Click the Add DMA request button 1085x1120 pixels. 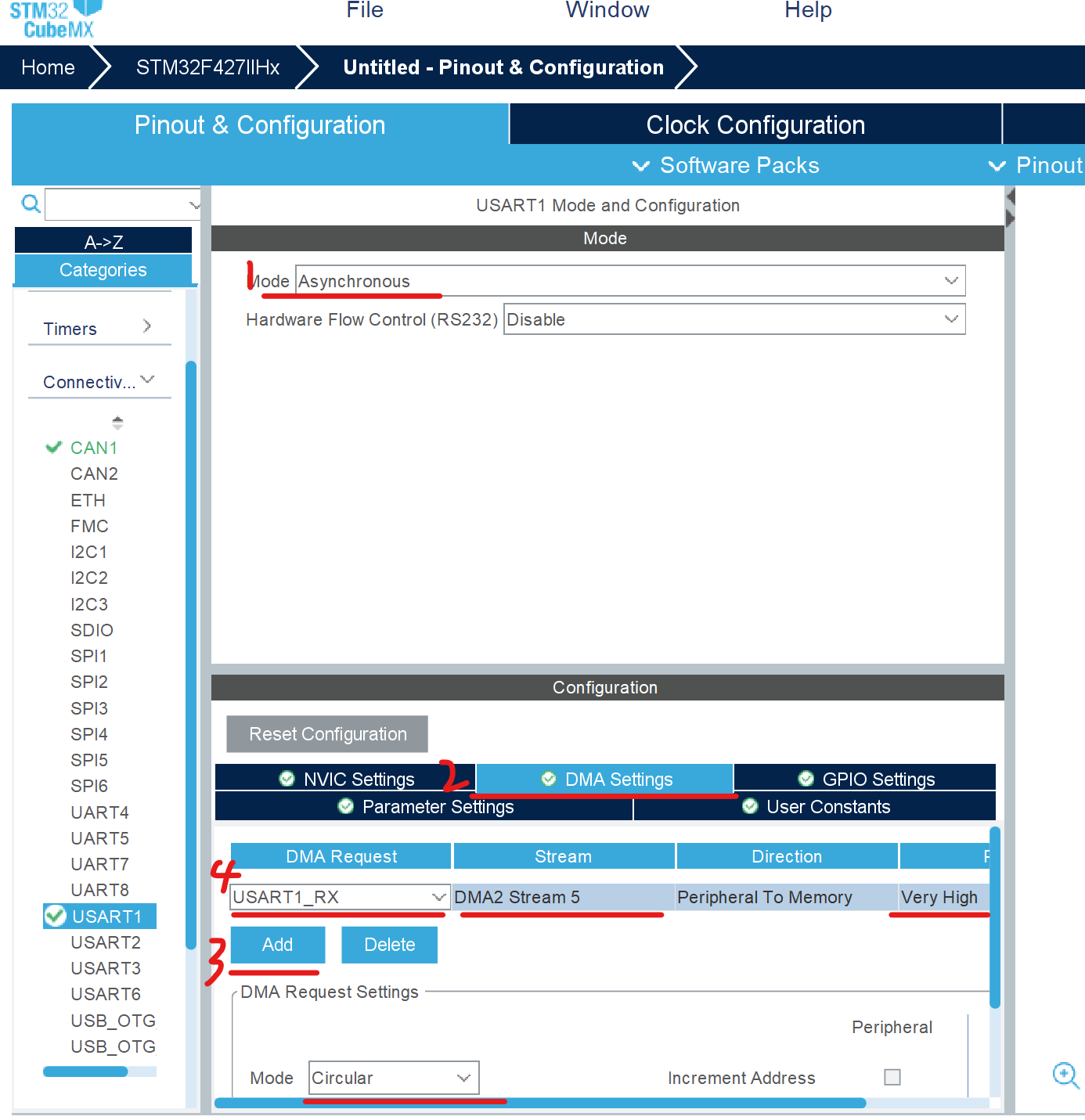(277, 945)
